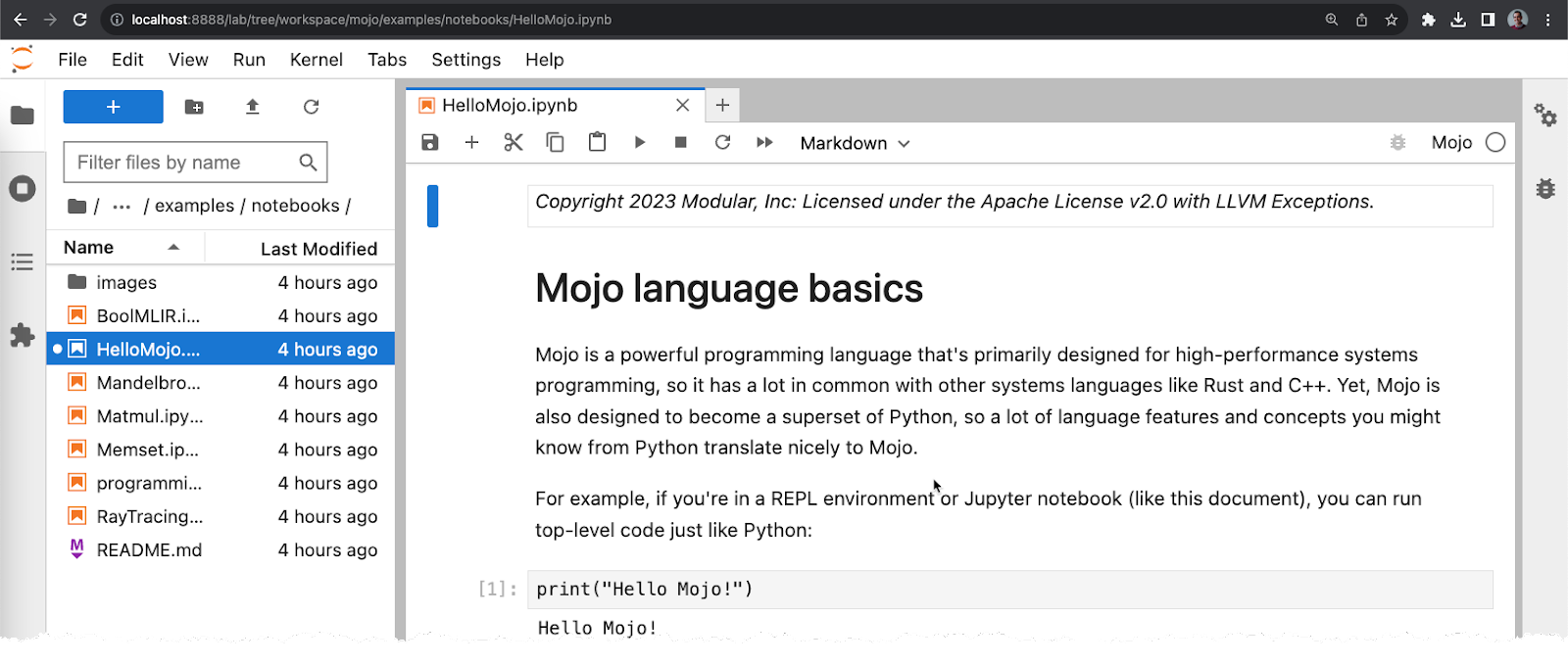Image resolution: width=1568 pixels, height=665 pixels.
Task: Sort files by Name column
Action: click(124, 248)
